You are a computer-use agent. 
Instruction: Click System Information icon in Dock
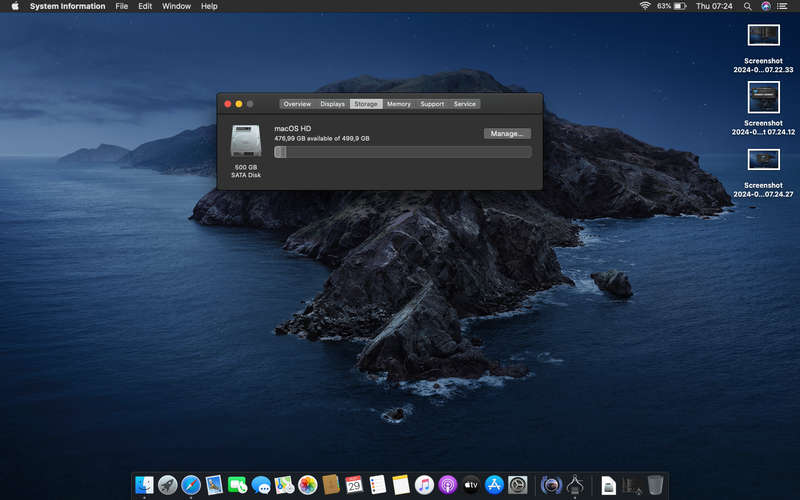click(x=575, y=485)
